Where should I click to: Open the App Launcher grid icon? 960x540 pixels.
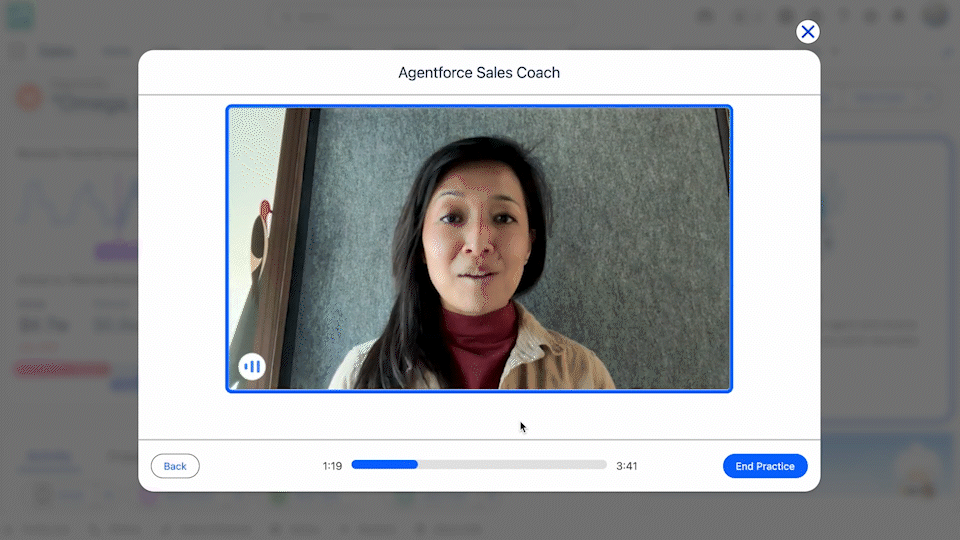pos(19,52)
